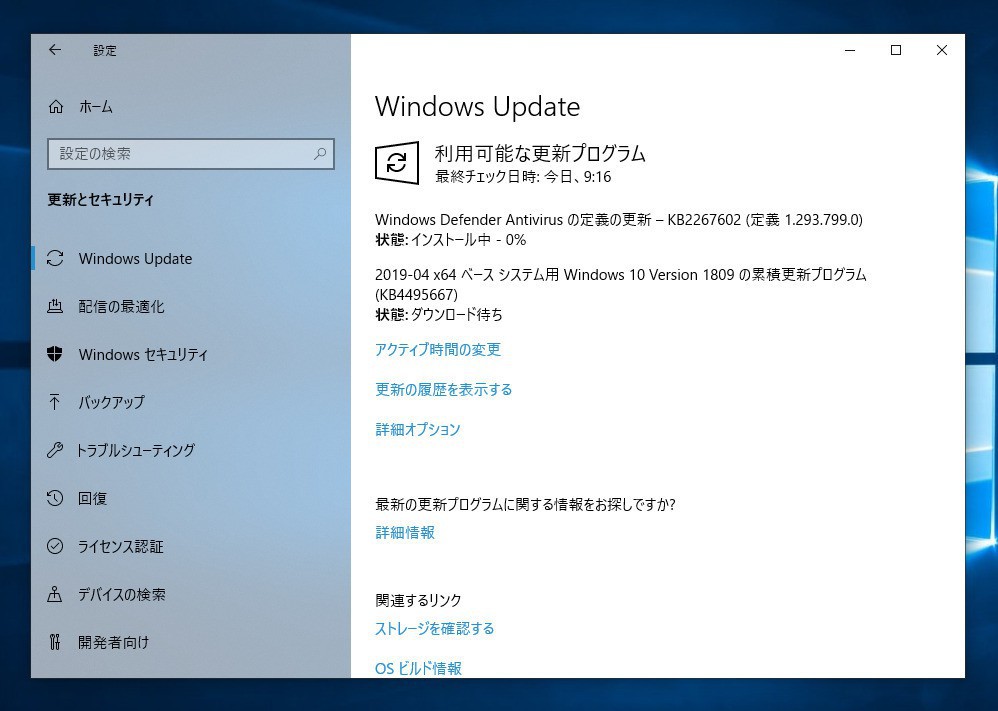Click 状態: ダウンロード待ち status text
This screenshot has height=711, width=998.
(439, 314)
